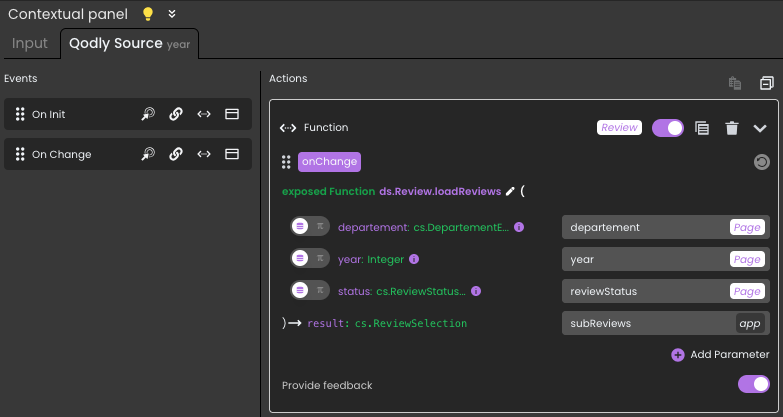Click Add Parameter button

click(x=720, y=355)
